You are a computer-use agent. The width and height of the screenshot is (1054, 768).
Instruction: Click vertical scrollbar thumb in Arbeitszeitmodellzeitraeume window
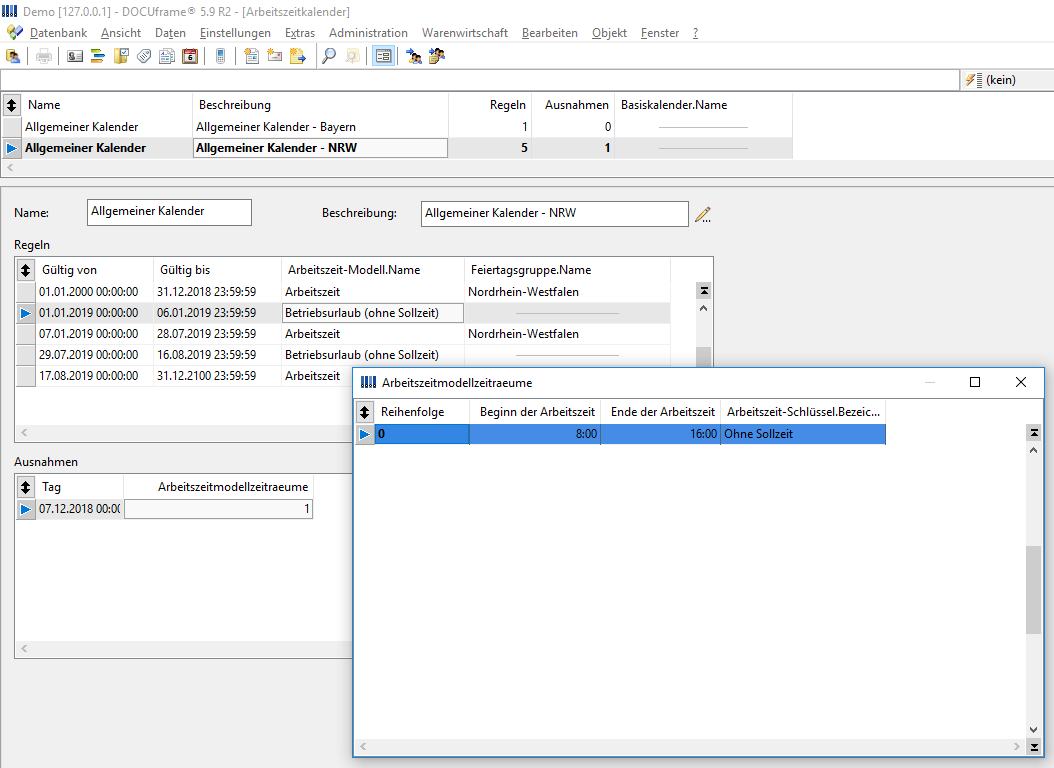point(1033,589)
